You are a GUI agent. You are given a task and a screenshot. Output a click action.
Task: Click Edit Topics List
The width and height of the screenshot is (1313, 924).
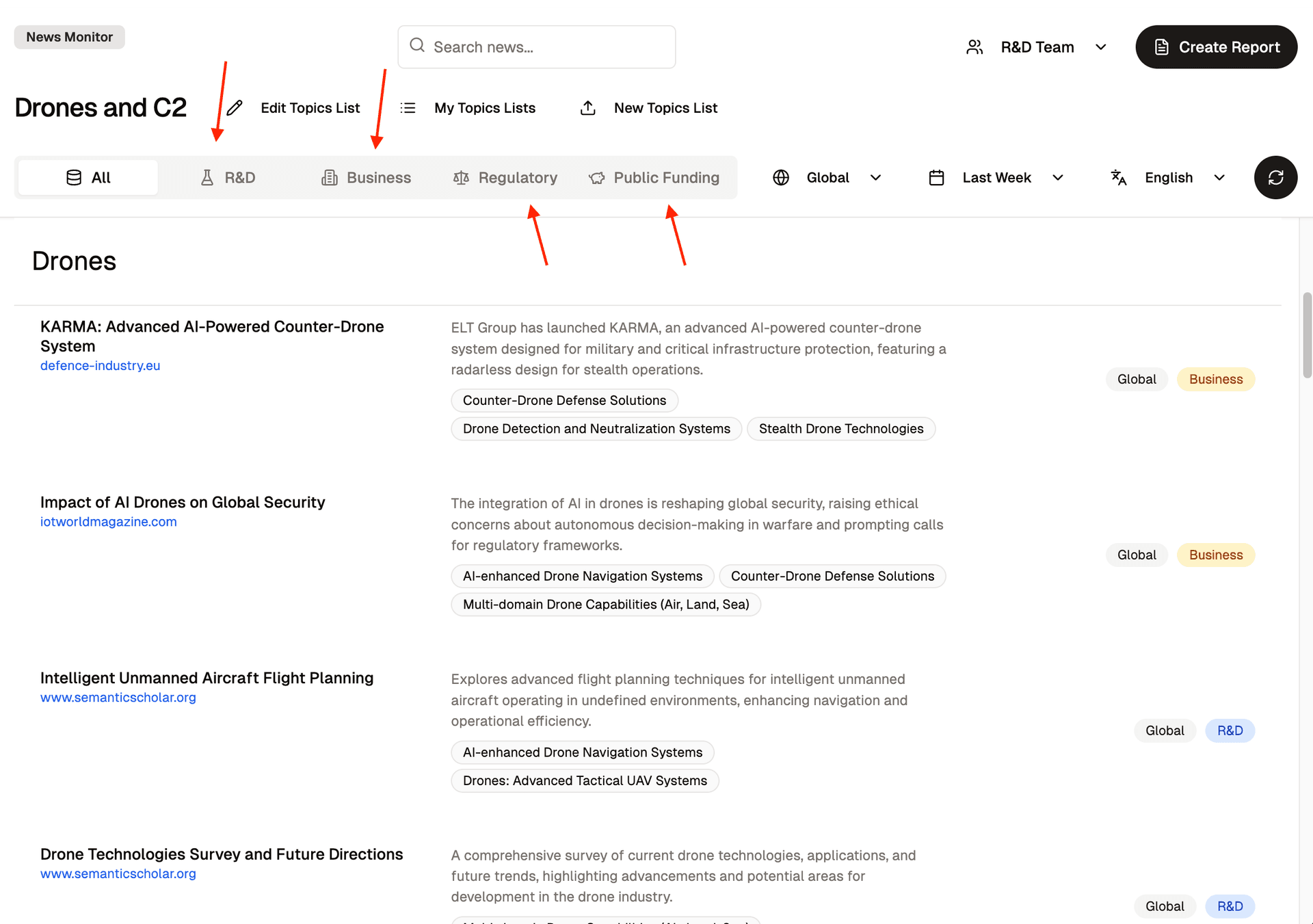click(x=294, y=108)
